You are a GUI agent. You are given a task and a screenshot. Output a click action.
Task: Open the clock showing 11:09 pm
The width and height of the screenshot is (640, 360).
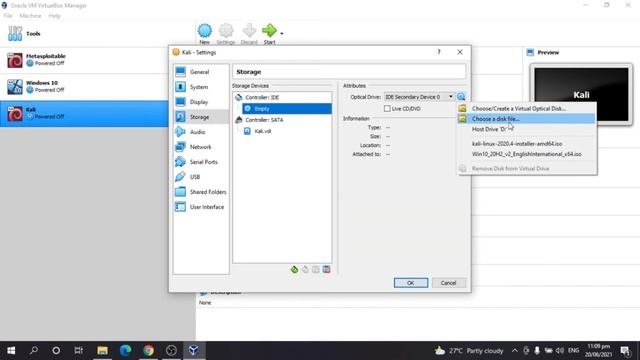598,351
